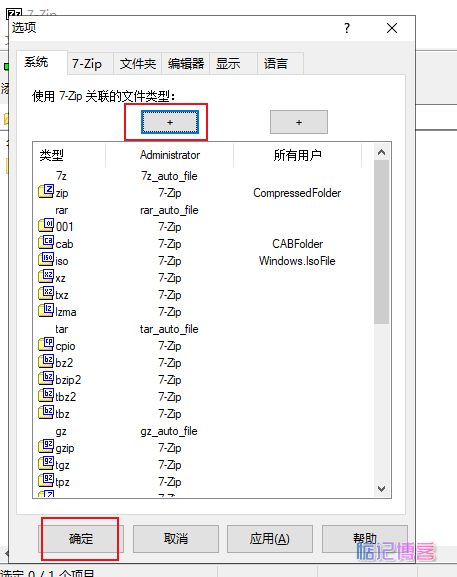
Task: Select the 001 file type icon
Action: click(x=46, y=225)
